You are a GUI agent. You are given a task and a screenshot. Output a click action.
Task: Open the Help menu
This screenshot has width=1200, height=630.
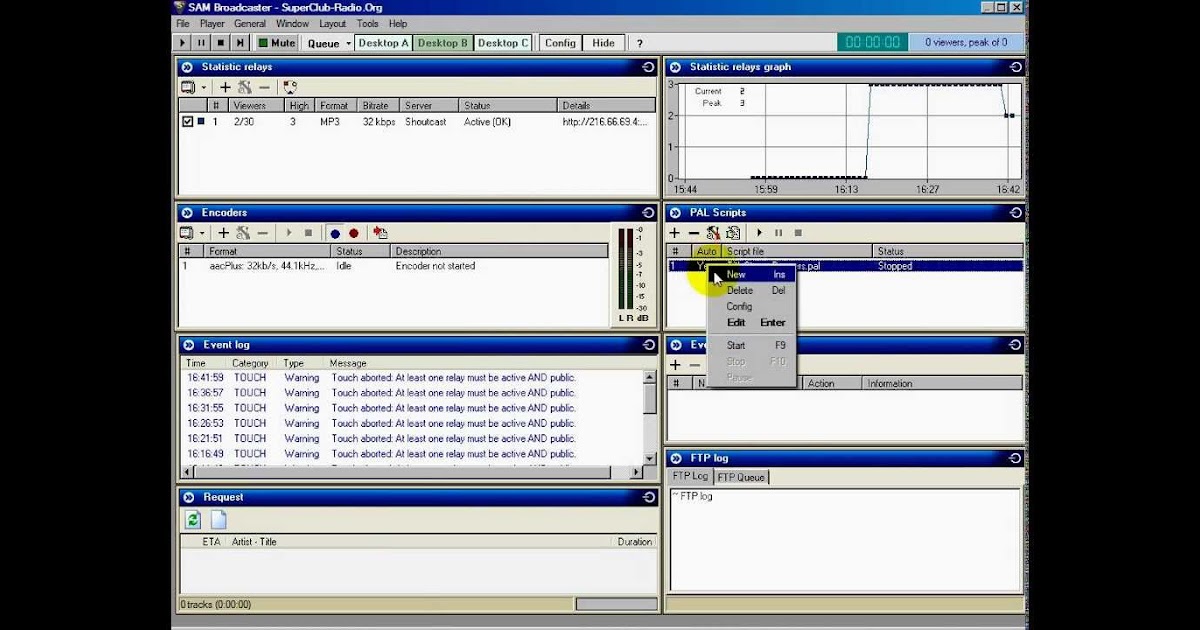click(x=398, y=23)
